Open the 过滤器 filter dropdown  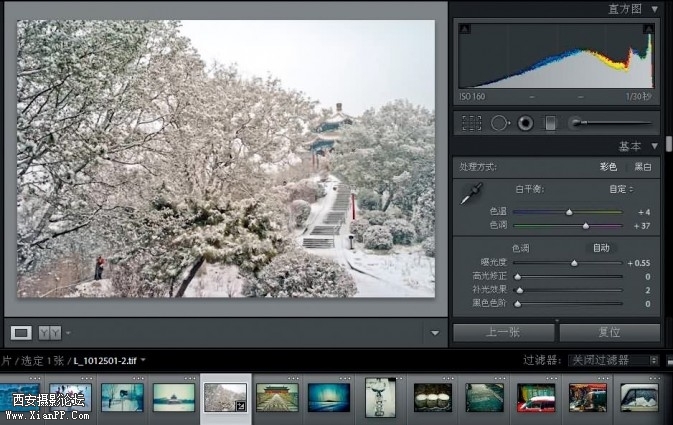coord(612,360)
